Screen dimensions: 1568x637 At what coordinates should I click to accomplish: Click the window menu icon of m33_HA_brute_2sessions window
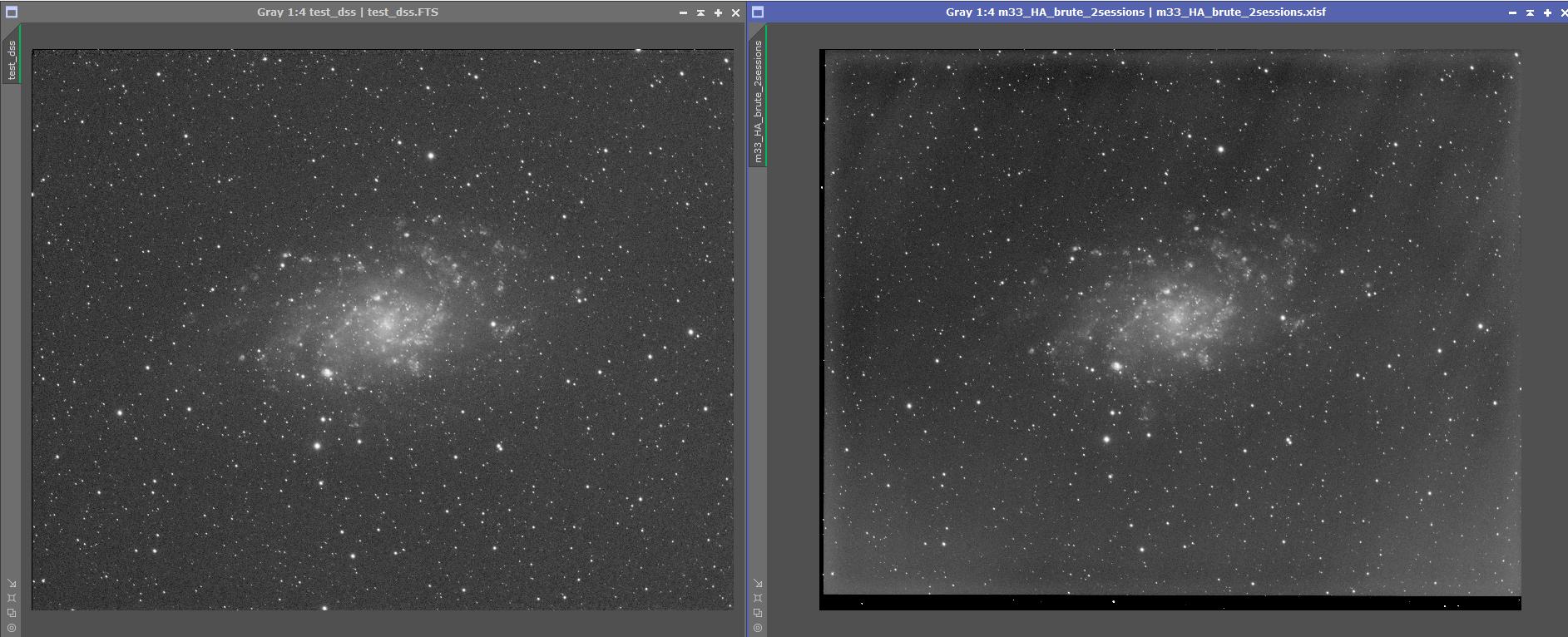pyautogui.click(x=758, y=12)
